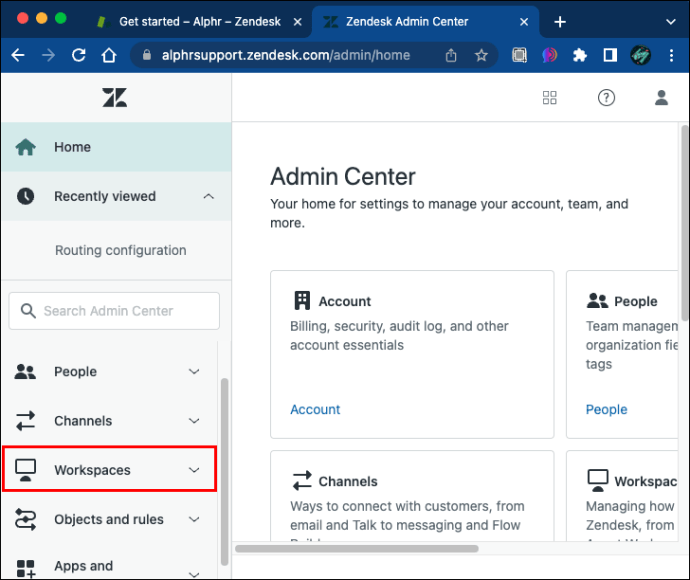Open the Chrome profile avatar
690x580 pixels.
tap(640, 55)
